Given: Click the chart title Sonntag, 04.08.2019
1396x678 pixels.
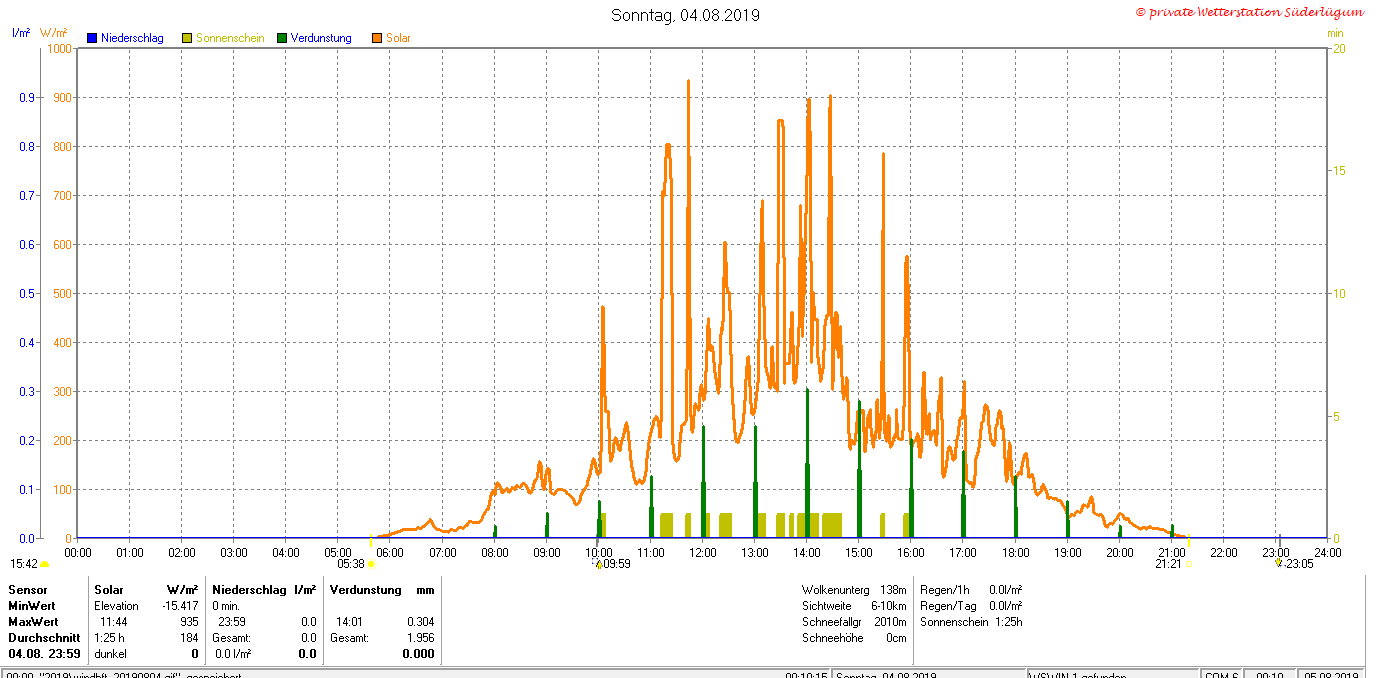Looking at the screenshot, I should click(685, 15).
